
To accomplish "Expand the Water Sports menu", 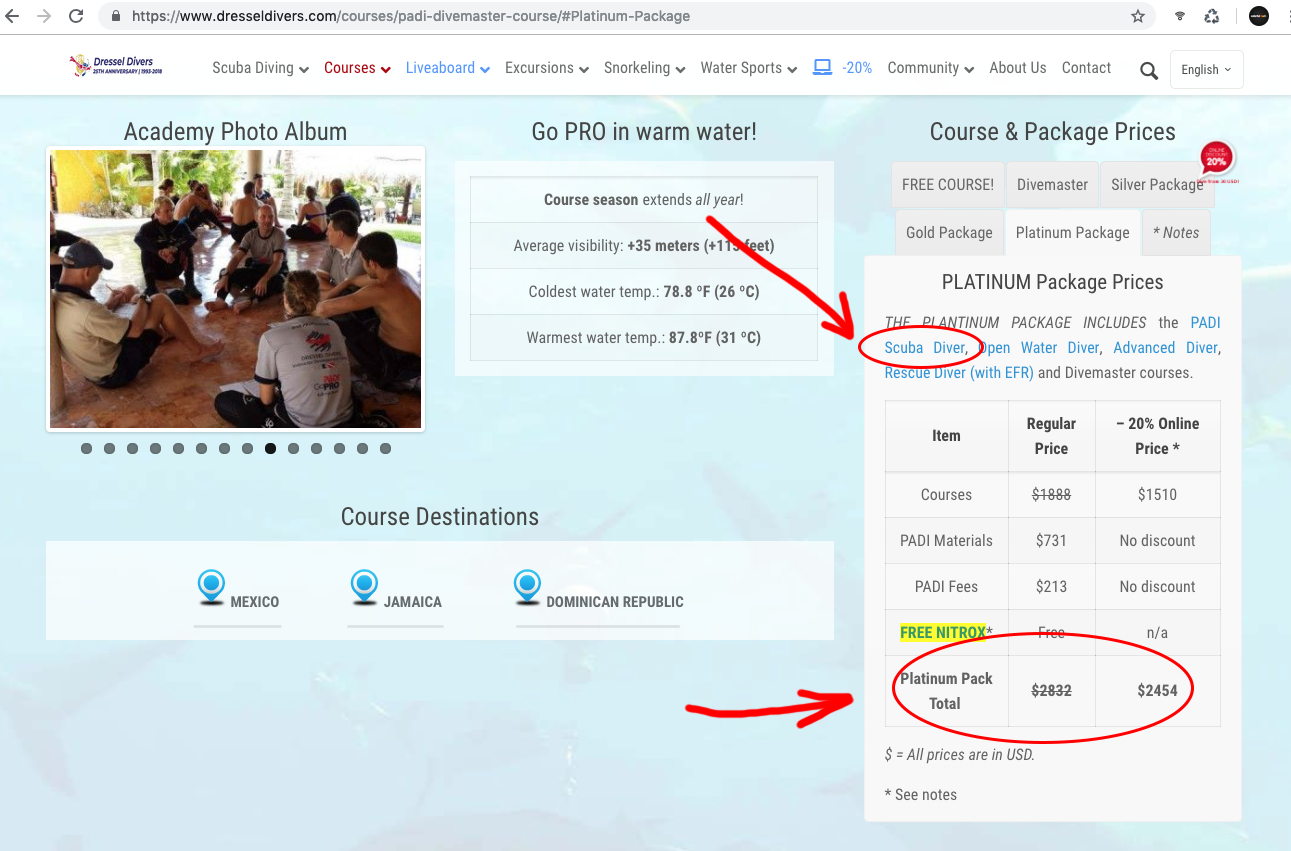I will (749, 68).
